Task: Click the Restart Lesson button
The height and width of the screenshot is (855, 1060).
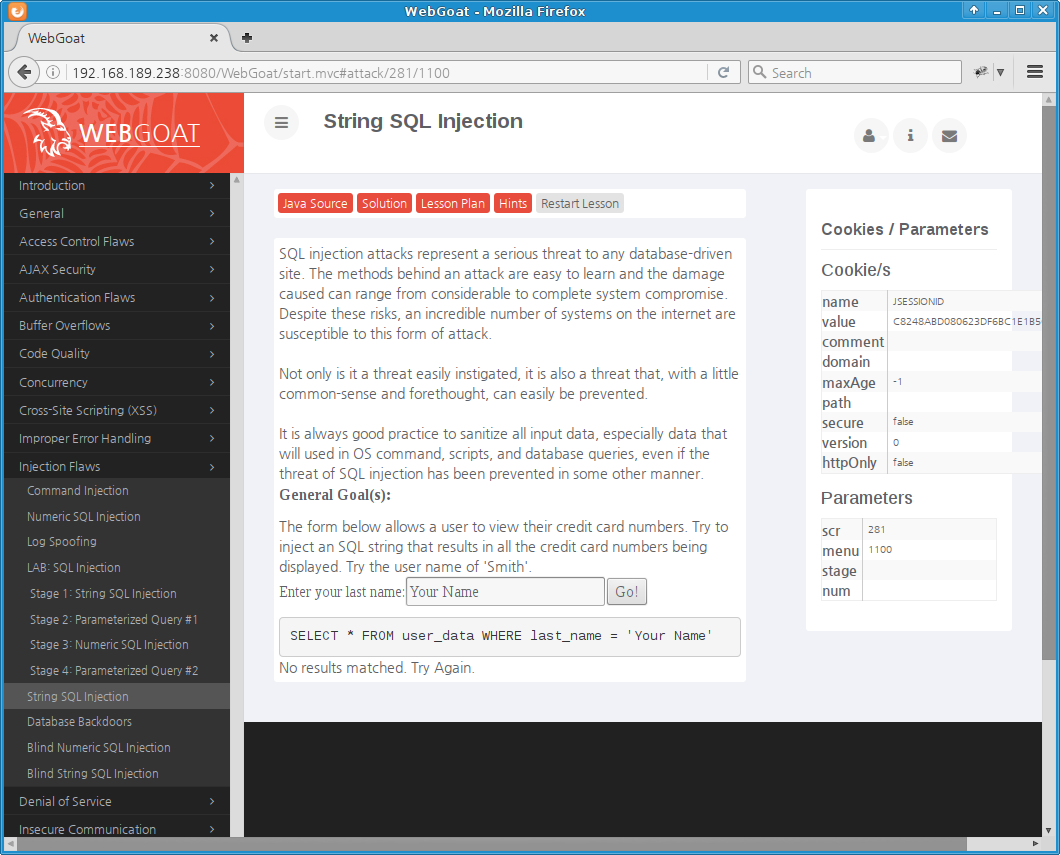Action: point(580,203)
